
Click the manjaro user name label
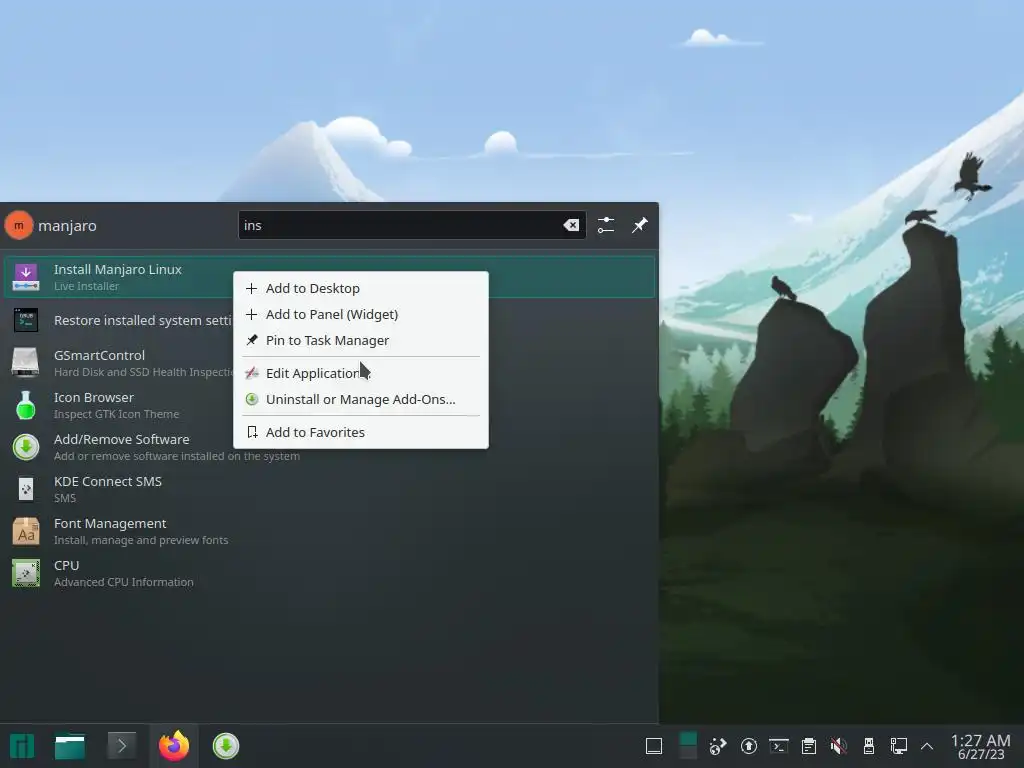(67, 226)
